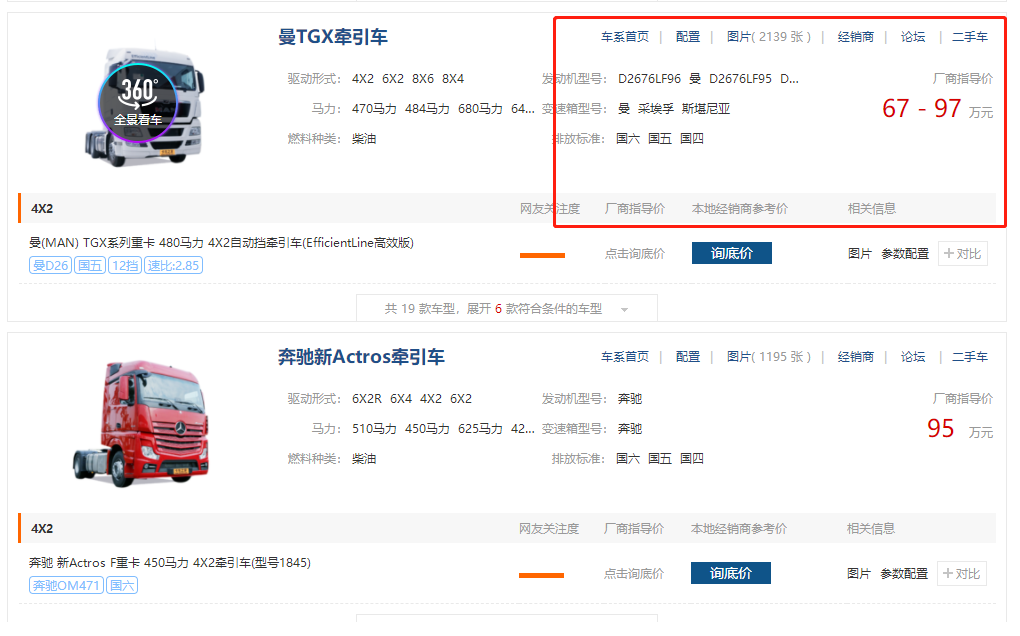Click gearbox brand 斯堪尼亚
This screenshot has height=636, width=1020.
click(x=706, y=109)
